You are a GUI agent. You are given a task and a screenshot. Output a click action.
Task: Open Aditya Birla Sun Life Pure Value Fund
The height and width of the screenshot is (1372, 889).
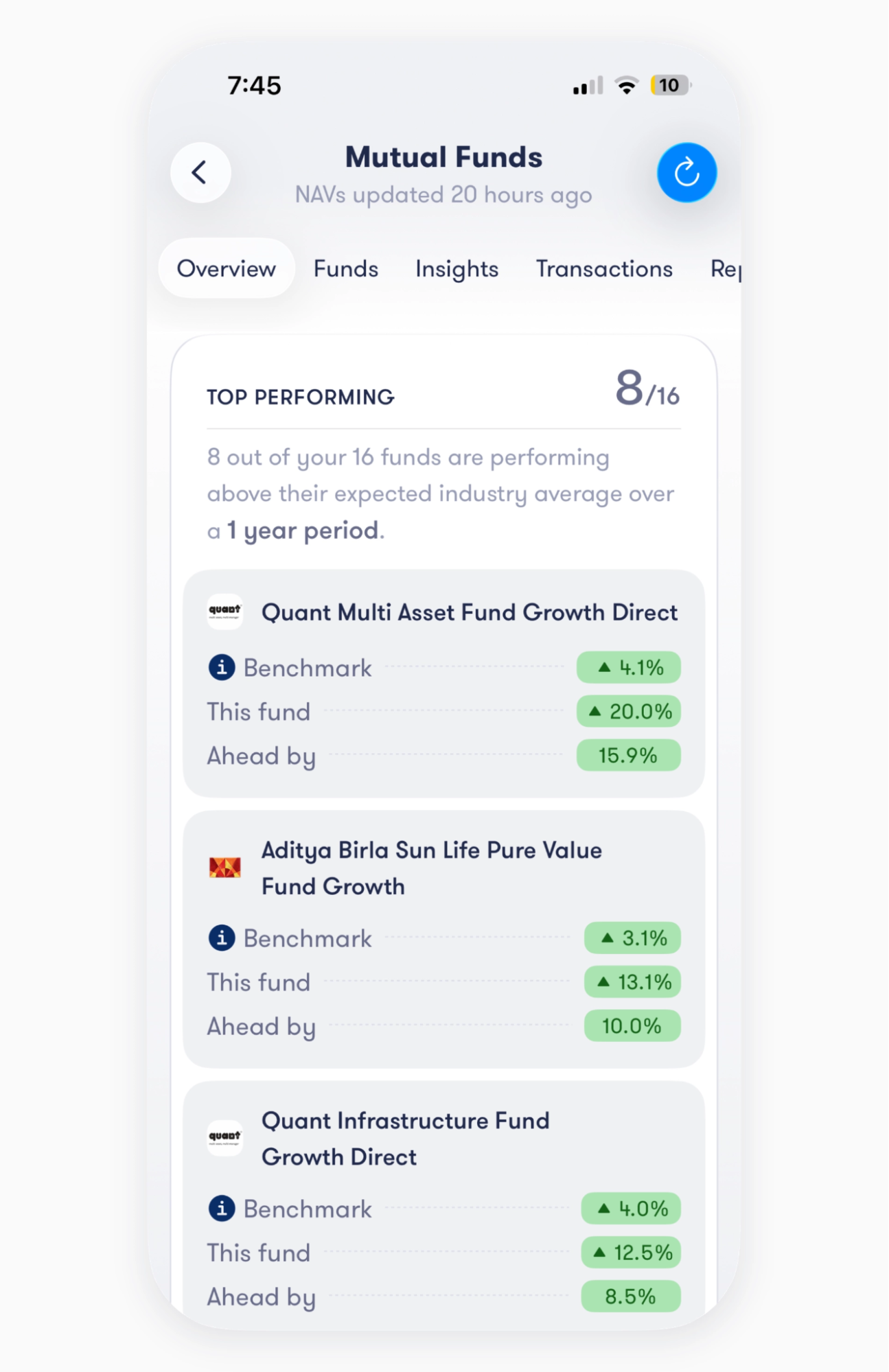click(432, 868)
